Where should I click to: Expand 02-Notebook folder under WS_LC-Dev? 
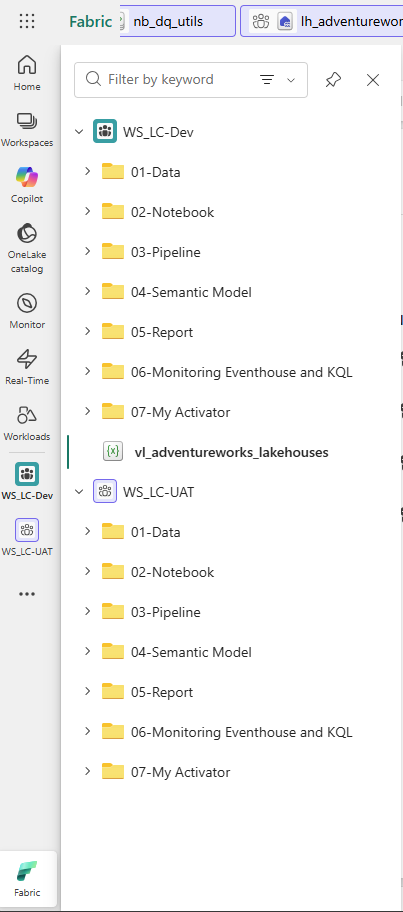coord(88,212)
